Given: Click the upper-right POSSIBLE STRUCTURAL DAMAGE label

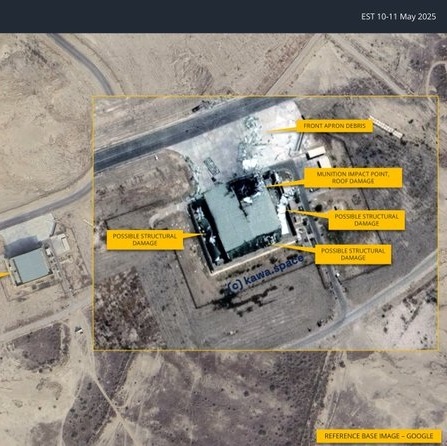Looking at the screenshot, I should click(x=366, y=220).
